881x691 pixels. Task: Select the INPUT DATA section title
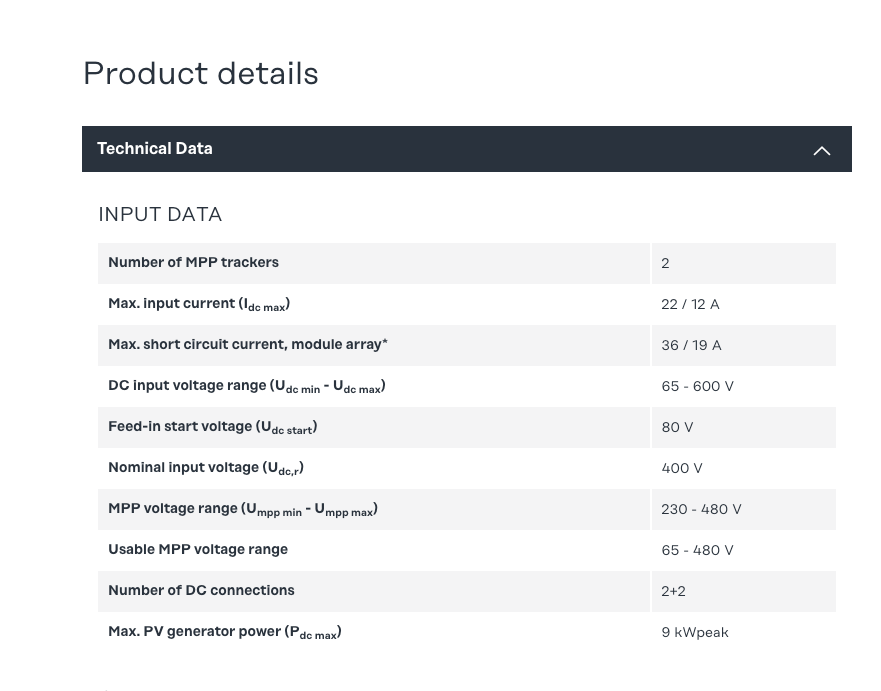point(160,215)
